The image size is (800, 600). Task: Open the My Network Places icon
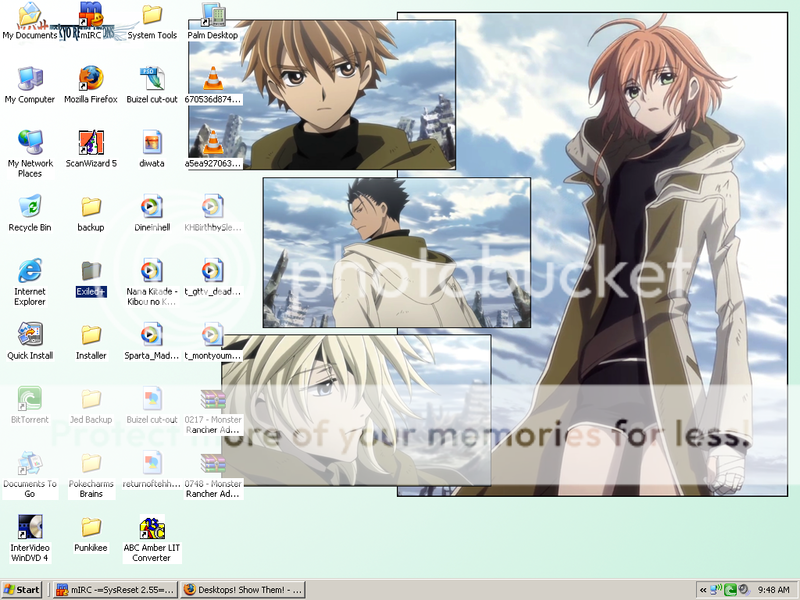click(30, 154)
